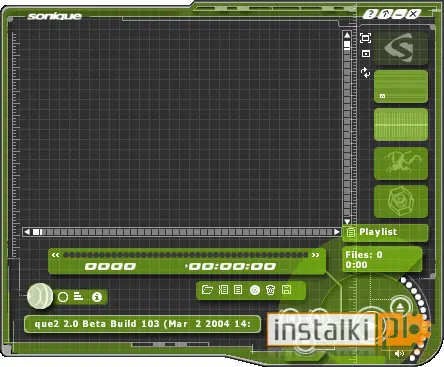Screen dimensions: 444x367
Task: Toggle the circle button beside the orb
Action: [63, 297]
